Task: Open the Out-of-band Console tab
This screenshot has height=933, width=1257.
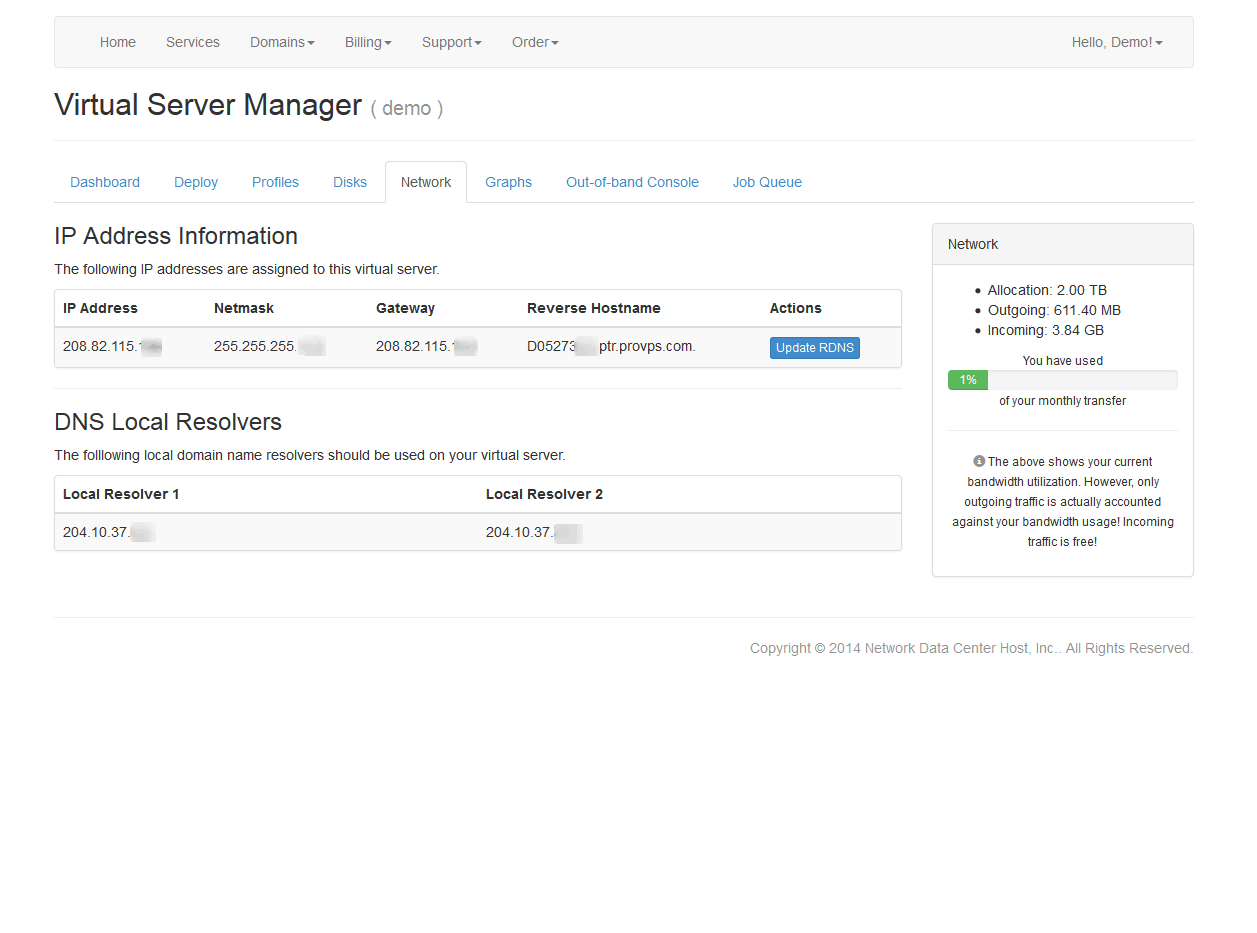Action: [x=632, y=182]
